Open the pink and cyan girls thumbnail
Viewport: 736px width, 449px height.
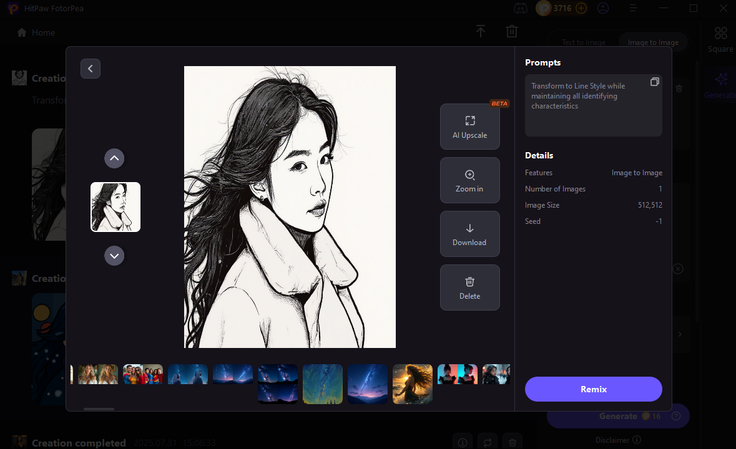click(458, 374)
